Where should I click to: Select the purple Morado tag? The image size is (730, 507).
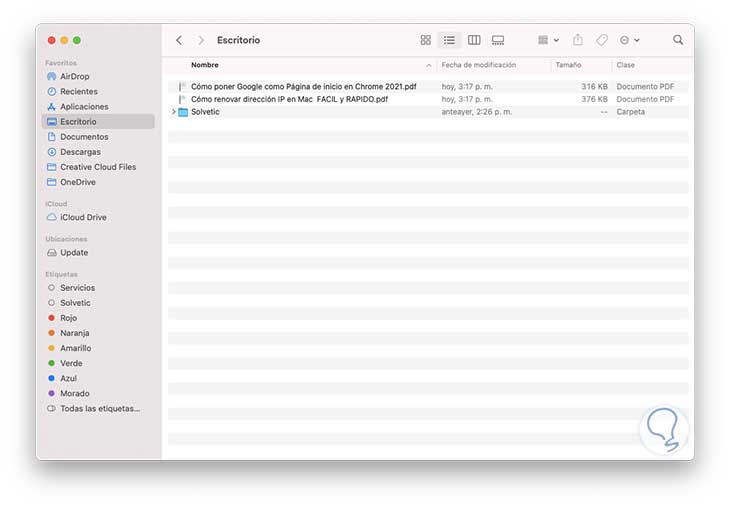[x=98, y=393]
